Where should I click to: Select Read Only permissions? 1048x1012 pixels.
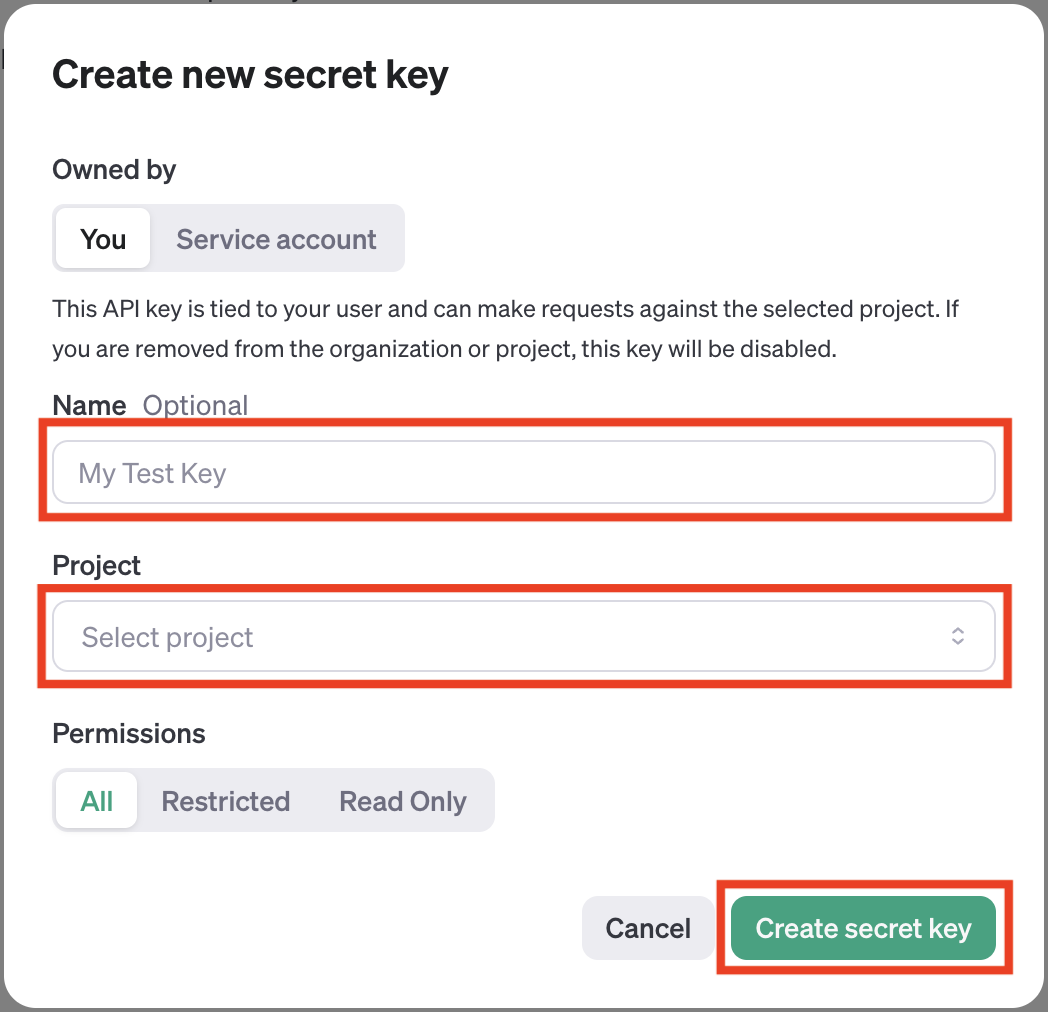pyautogui.click(x=403, y=801)
